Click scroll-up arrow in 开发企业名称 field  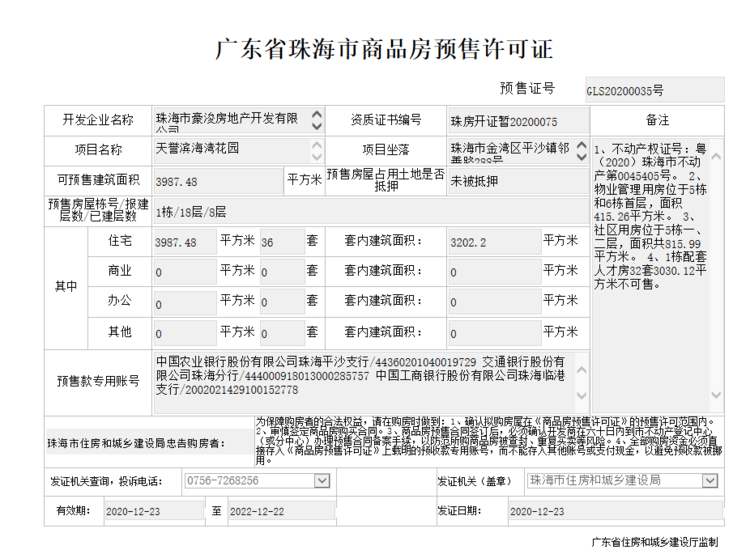click(x=318, y=114)
